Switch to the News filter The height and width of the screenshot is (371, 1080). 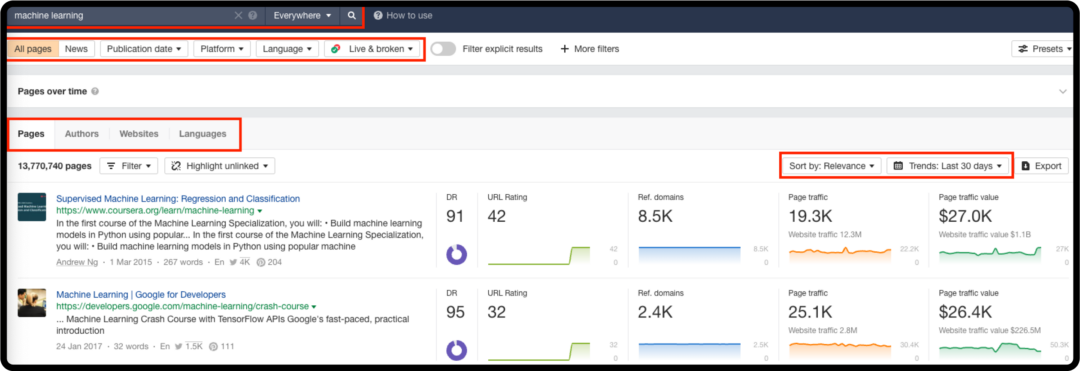tap(76, 49)
